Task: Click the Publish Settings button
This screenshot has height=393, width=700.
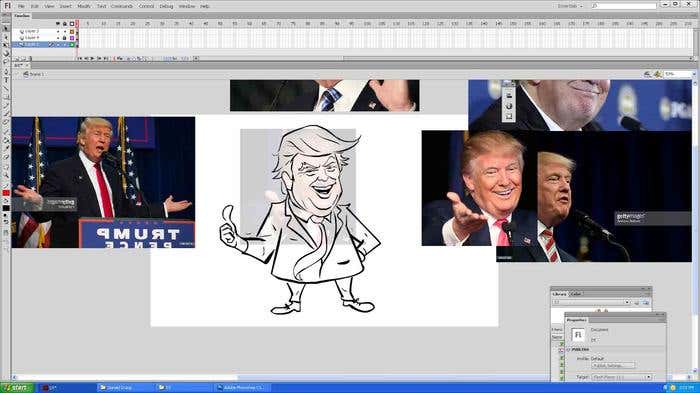Action: tap(613, 366)
